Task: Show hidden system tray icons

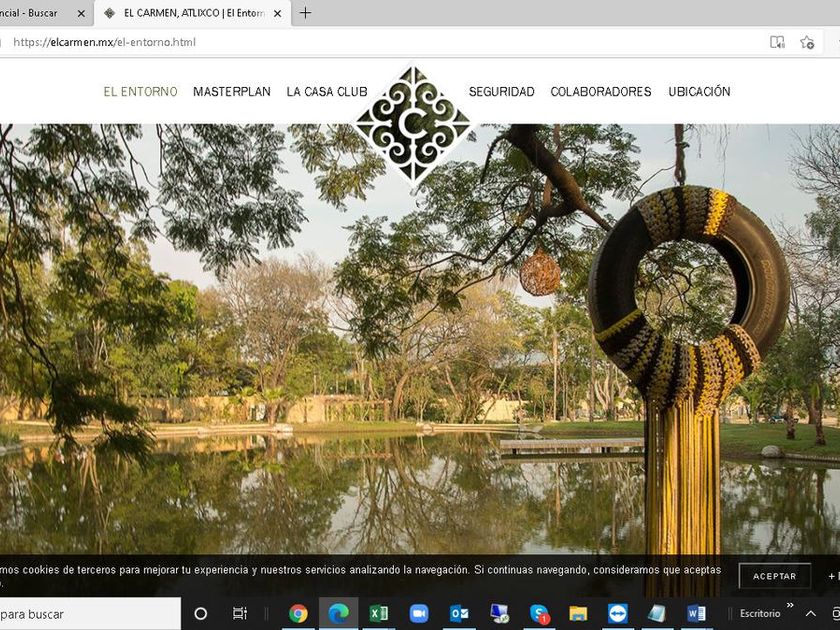Action: (x=811, y=613)
